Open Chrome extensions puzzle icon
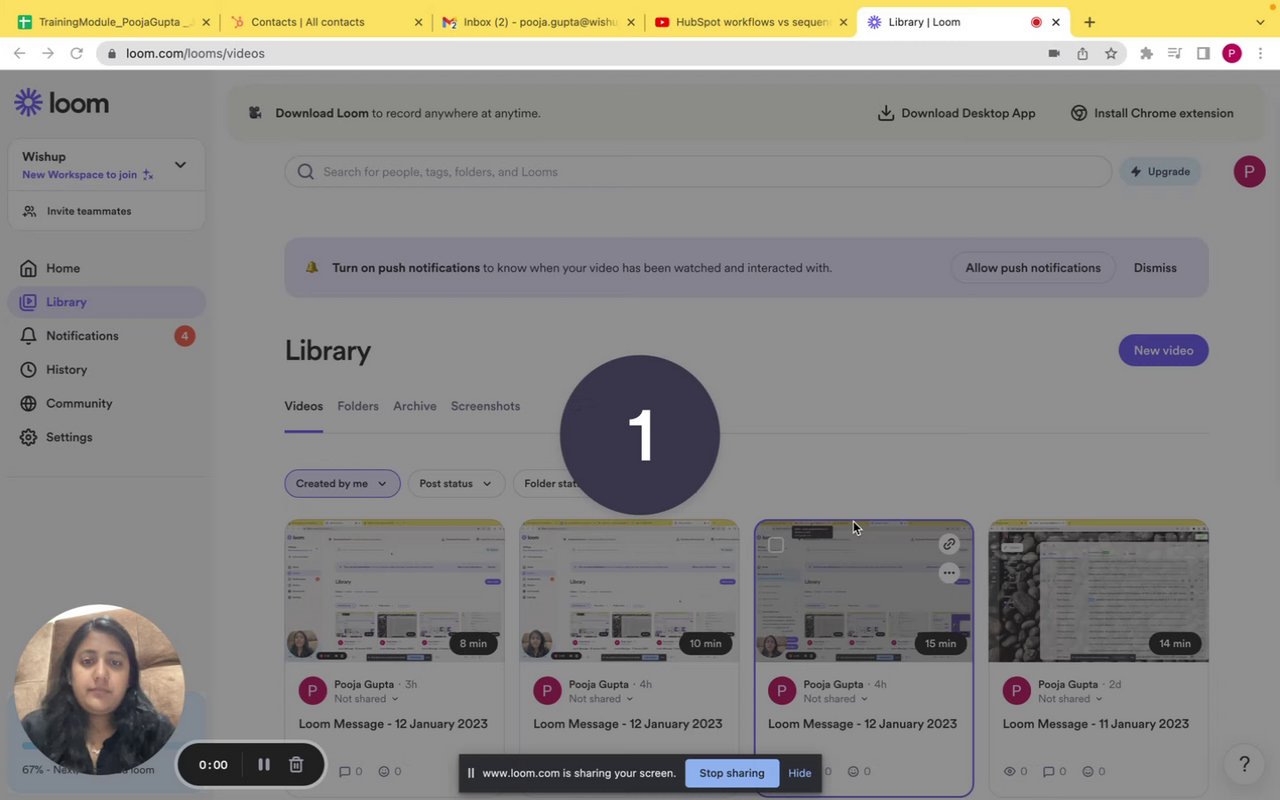The height and width of the screenshot is (800, 1280). coord(1146,53)
